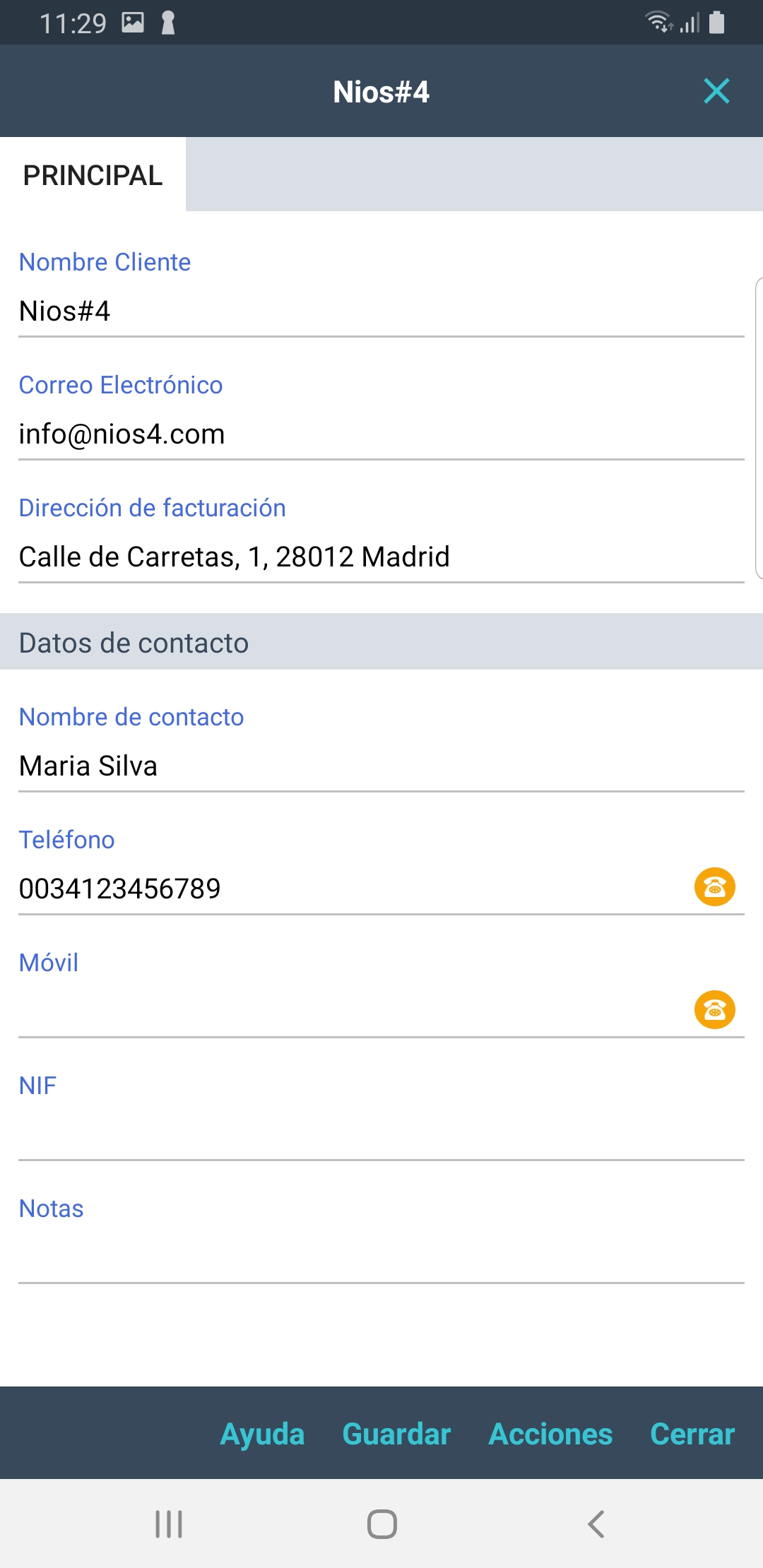Tap the call icon in Móvil field
This screenshot has height=1568, width=763.
tap(714, 1009)
